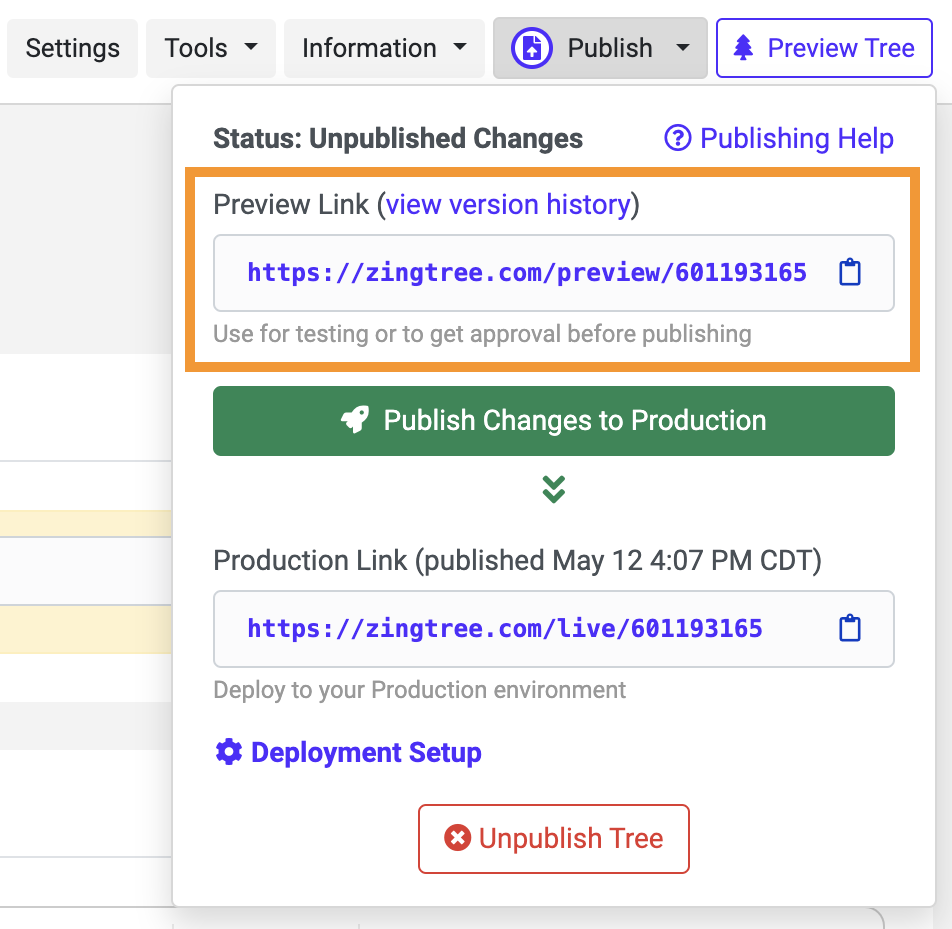Open the zingtree live production URL

(505, 628)
